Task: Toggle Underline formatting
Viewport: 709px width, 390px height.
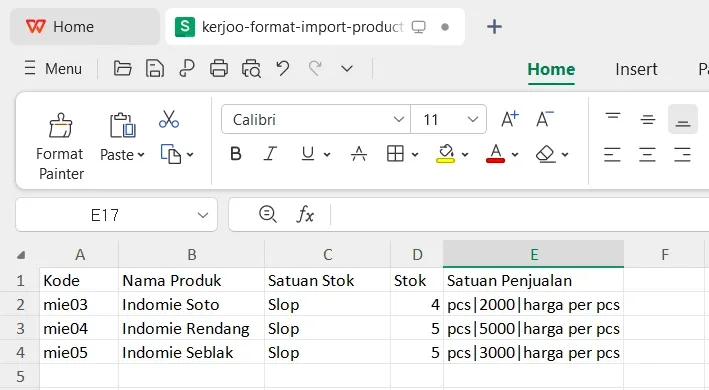Action: pyautogui.click(x=308, y=154)
